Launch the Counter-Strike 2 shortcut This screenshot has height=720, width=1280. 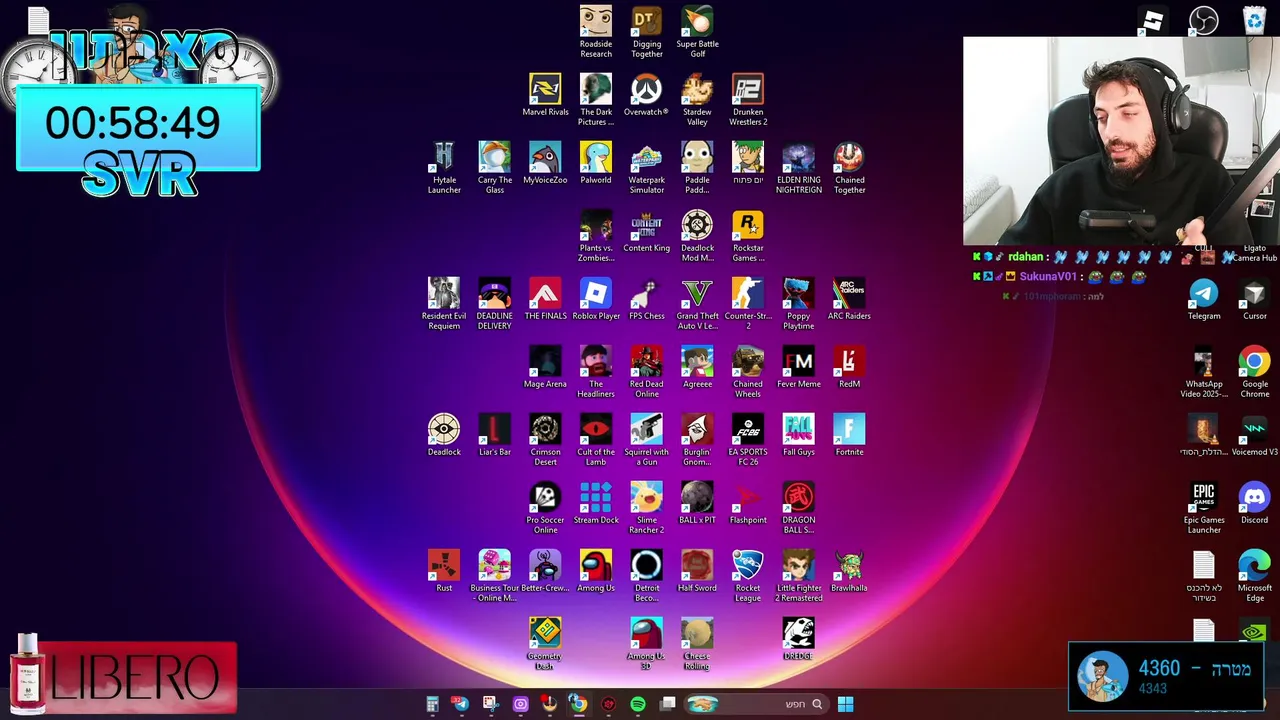[748, 303]
